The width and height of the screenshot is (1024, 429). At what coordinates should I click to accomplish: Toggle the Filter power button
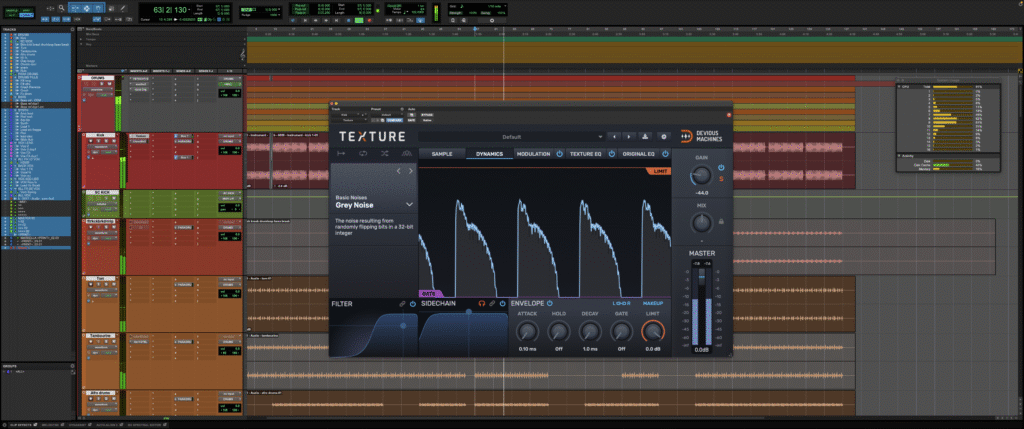tap(413, 304)
